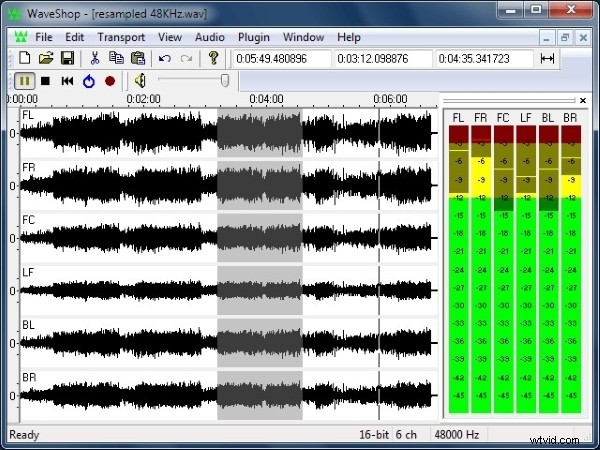Open the Help menu

349,37
